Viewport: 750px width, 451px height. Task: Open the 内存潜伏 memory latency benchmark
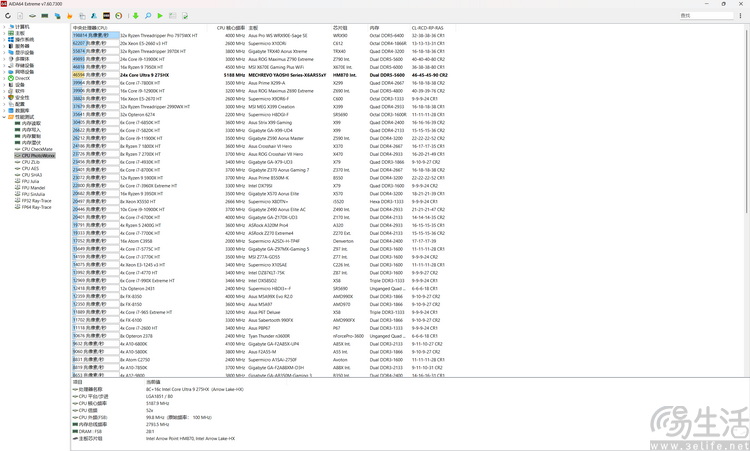[x=31, y=143]
